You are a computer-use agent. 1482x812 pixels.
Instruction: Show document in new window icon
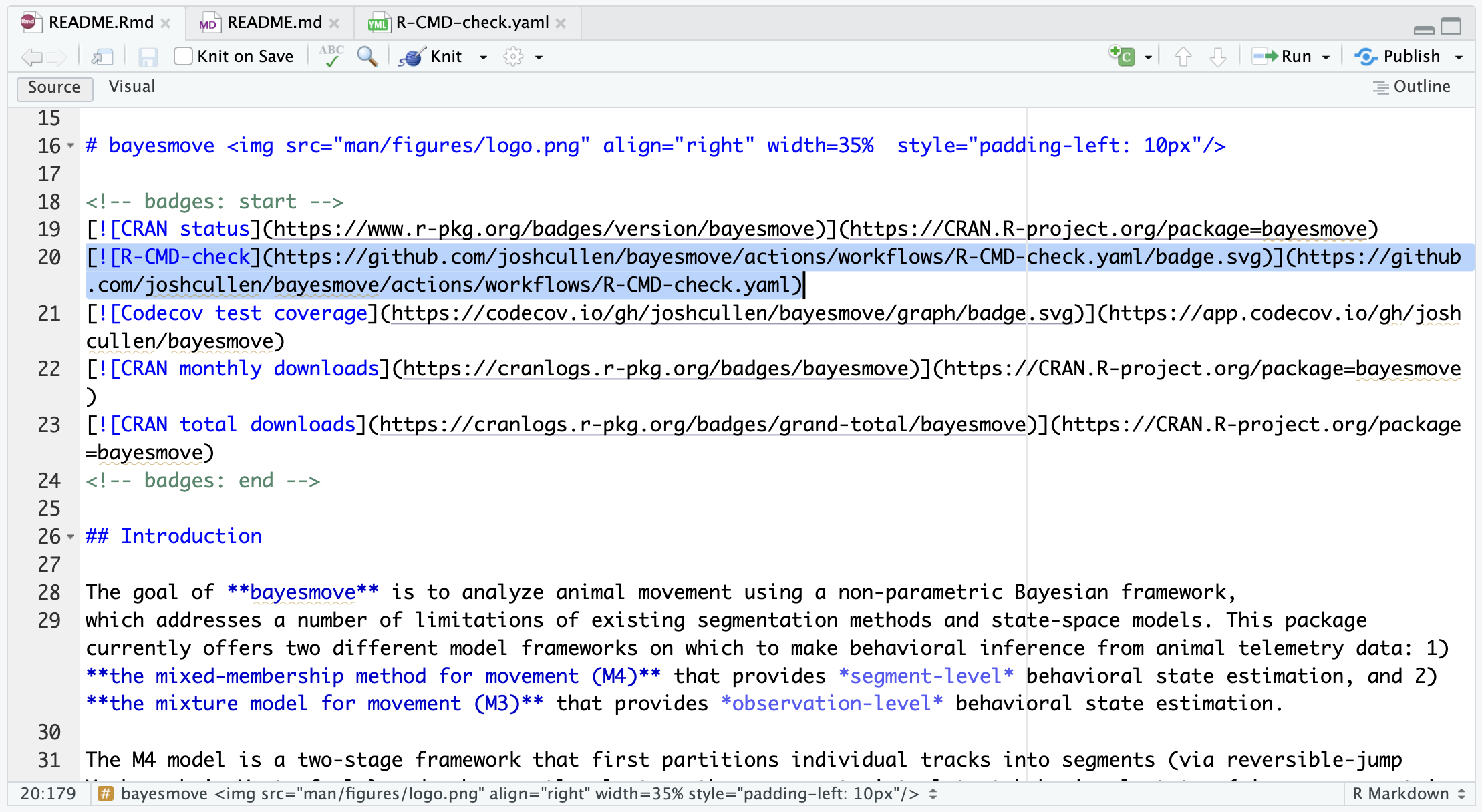(102, 57)
